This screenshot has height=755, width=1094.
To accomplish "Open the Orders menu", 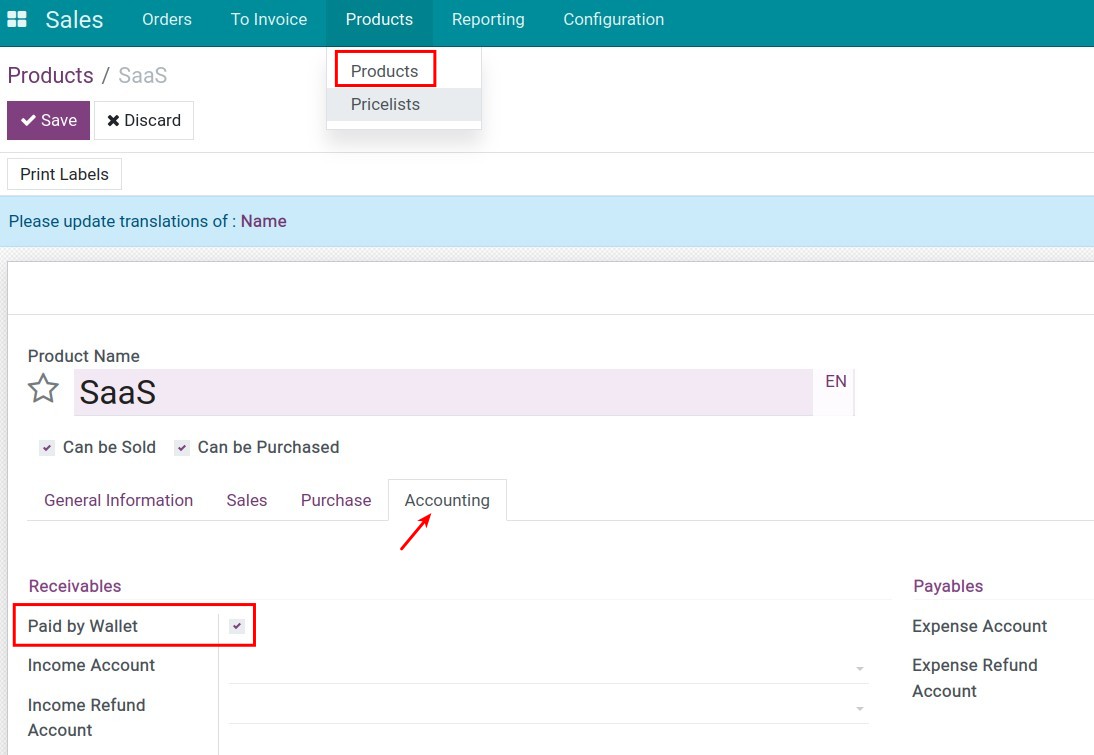I will [166, 19].
